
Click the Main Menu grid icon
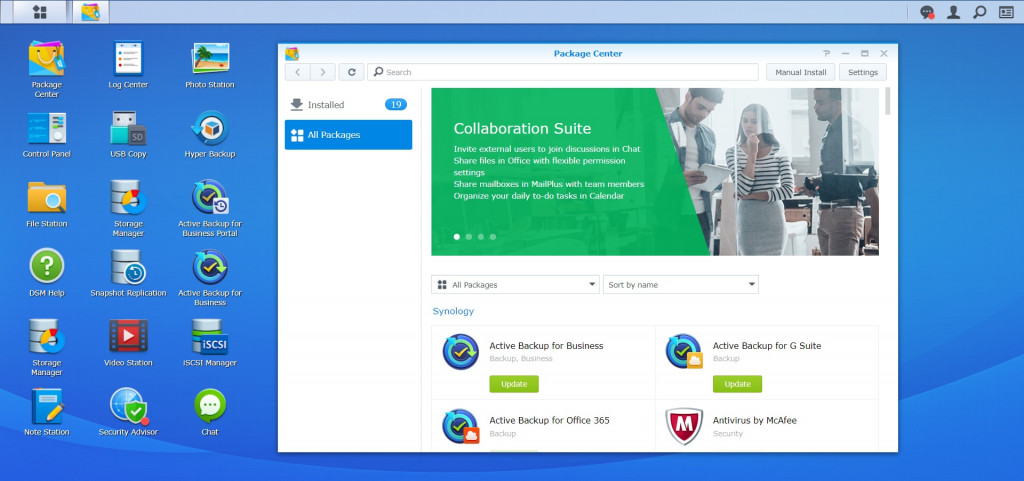tap(40, 12)
